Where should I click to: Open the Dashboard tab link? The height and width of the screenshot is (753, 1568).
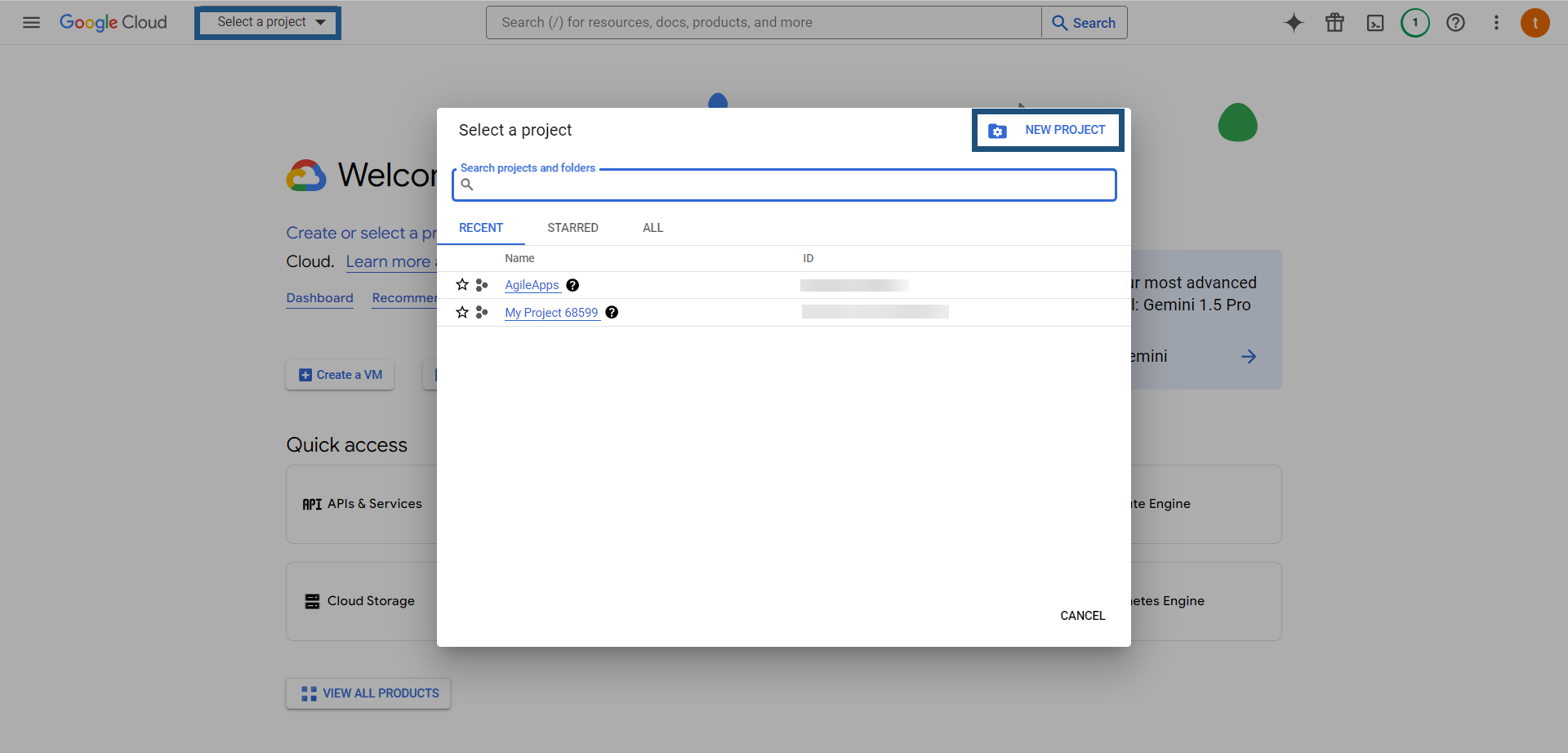(319, 298)
